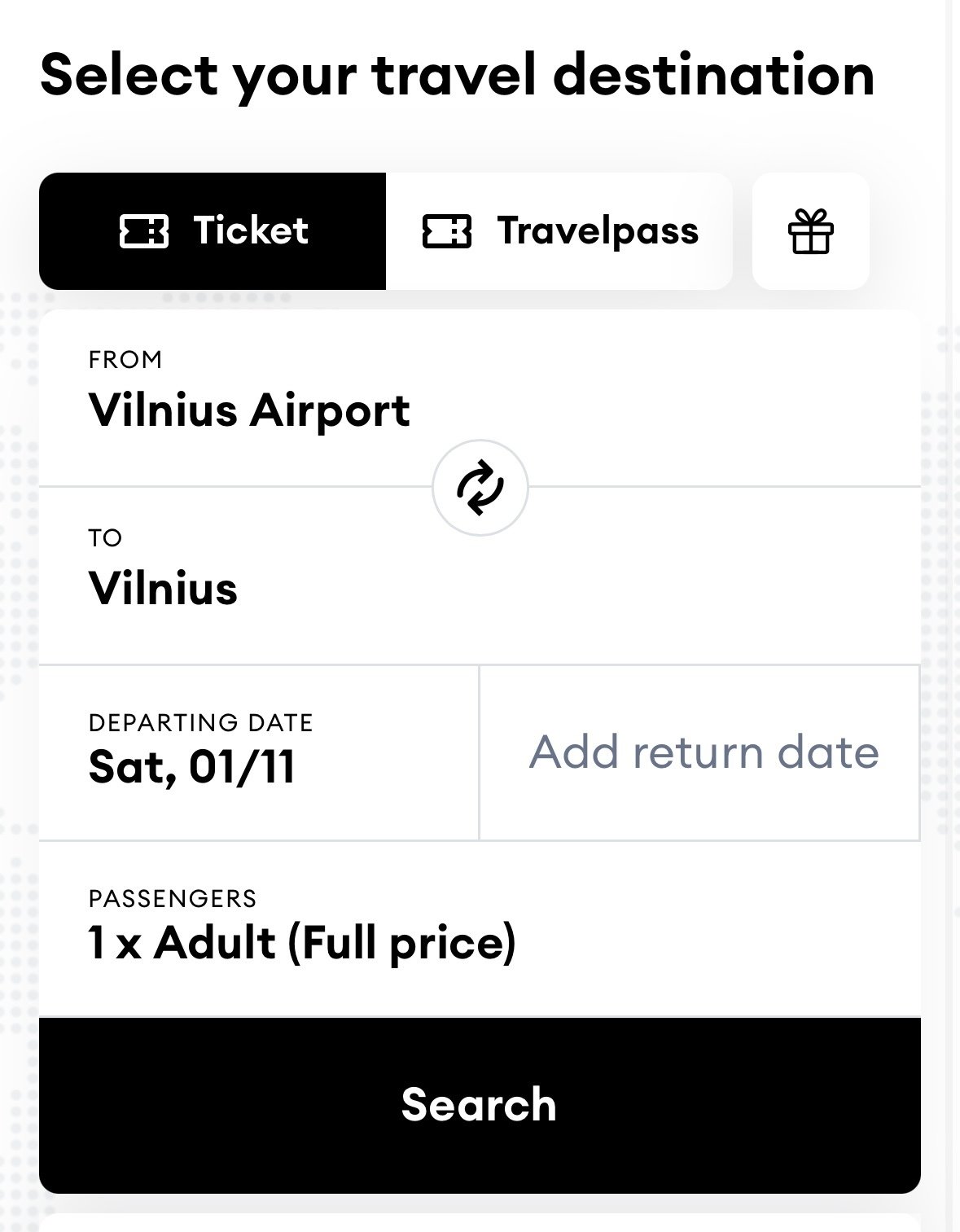Image resolution: width=960 pixels, height=1232 pixels.
Task: Click the Travelpass ticket icon
Action: pyautogui.click(x=447, y=231)
